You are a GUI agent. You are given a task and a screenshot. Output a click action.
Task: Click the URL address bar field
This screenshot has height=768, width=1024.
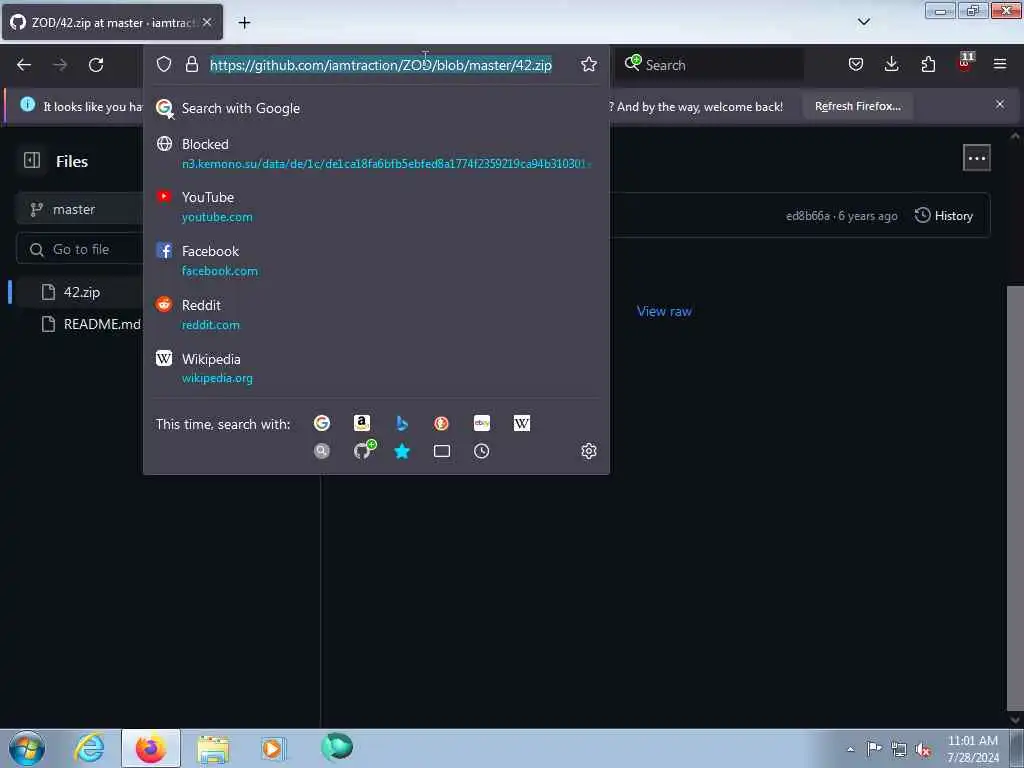point(381,65)
